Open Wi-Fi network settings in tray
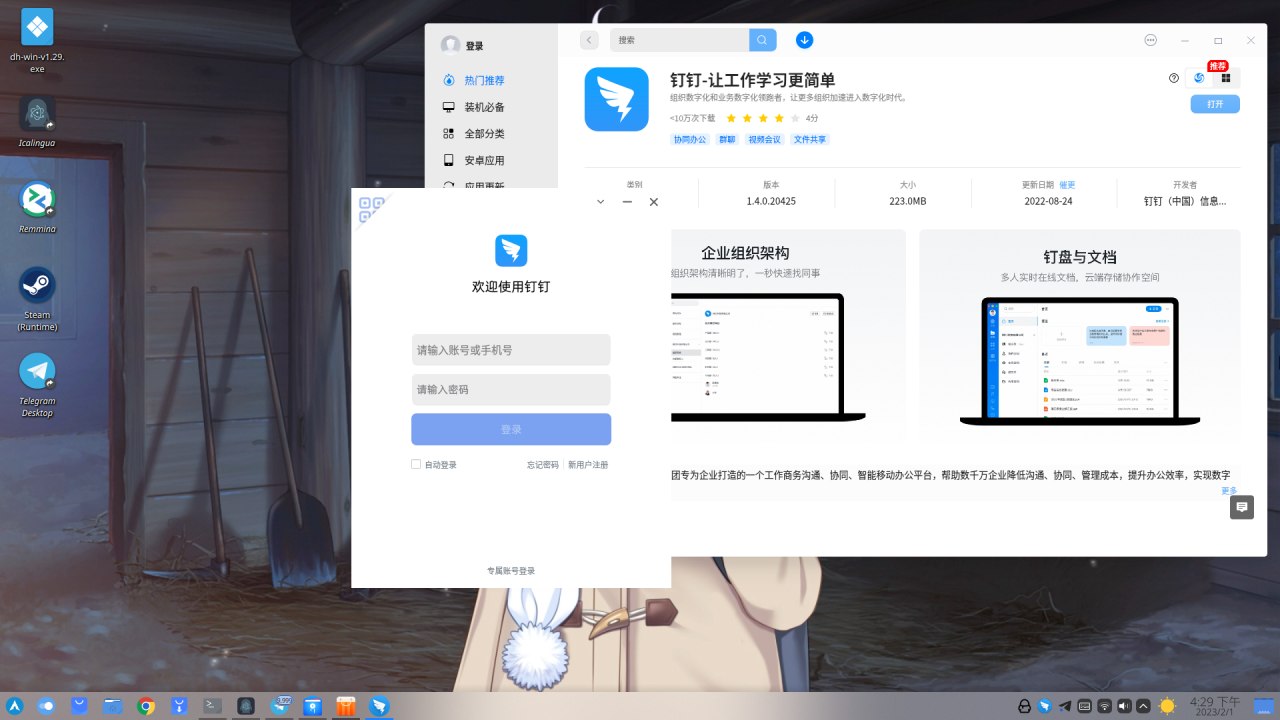Image resolution: width=1280 pixels, height=720 pixels. pyautogui.click(x=1104, y=706)
